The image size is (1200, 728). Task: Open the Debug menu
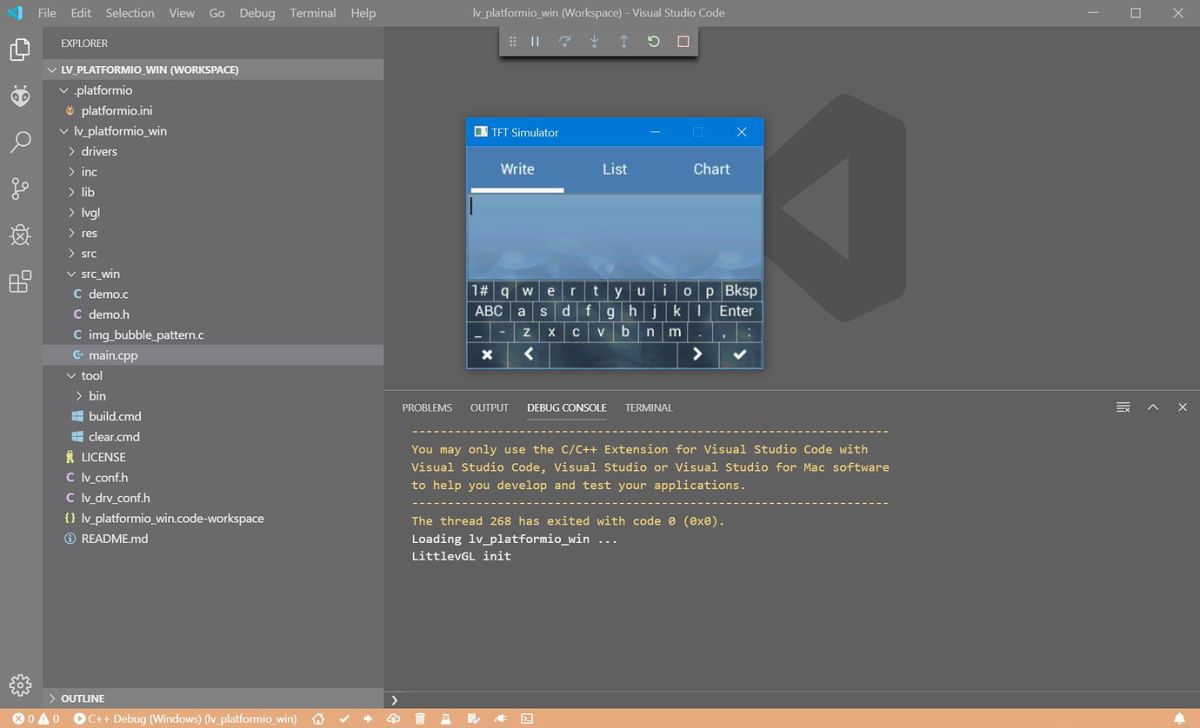[x=256, y=13]
